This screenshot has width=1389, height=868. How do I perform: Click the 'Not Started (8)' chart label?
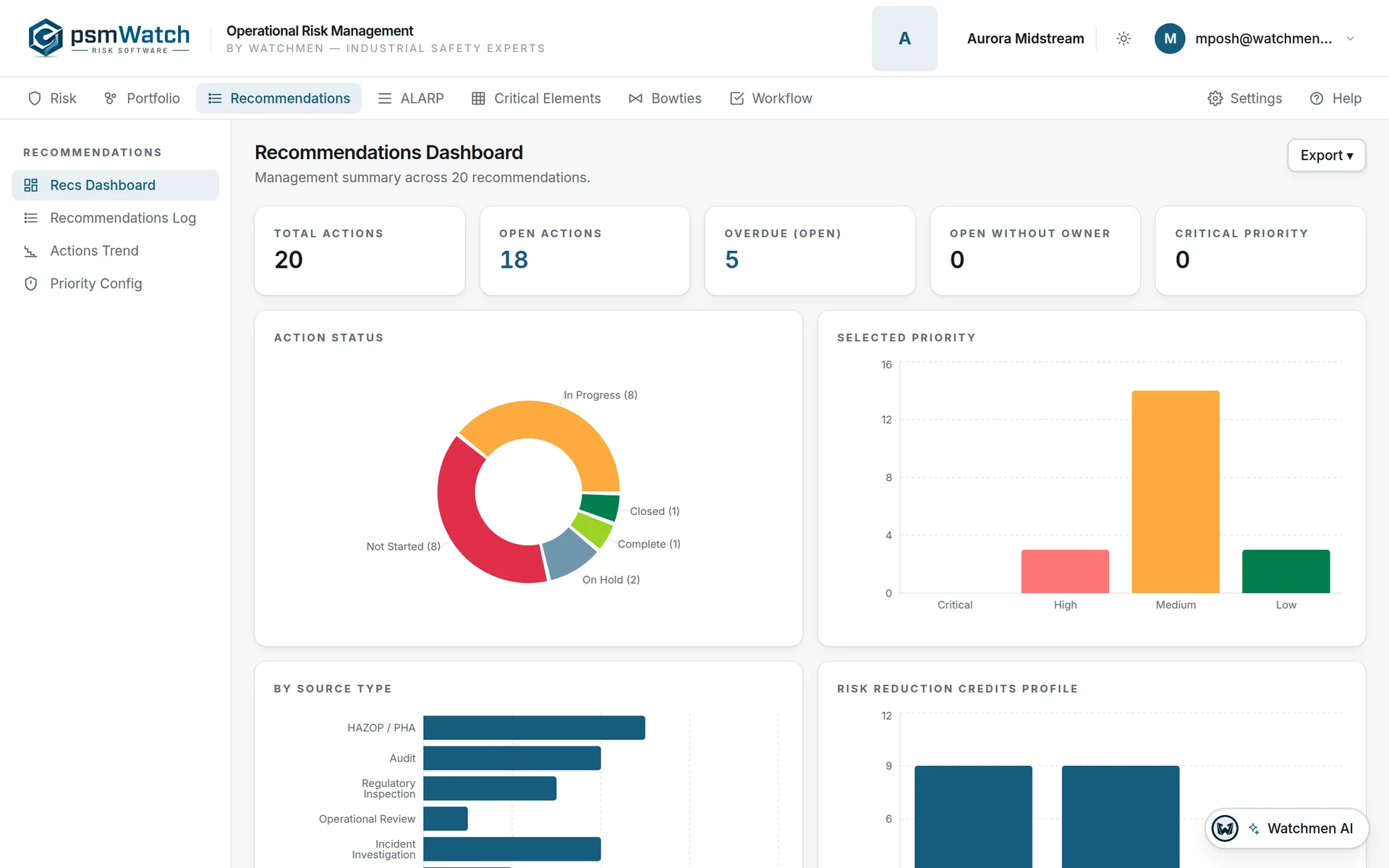pos(403,546)
